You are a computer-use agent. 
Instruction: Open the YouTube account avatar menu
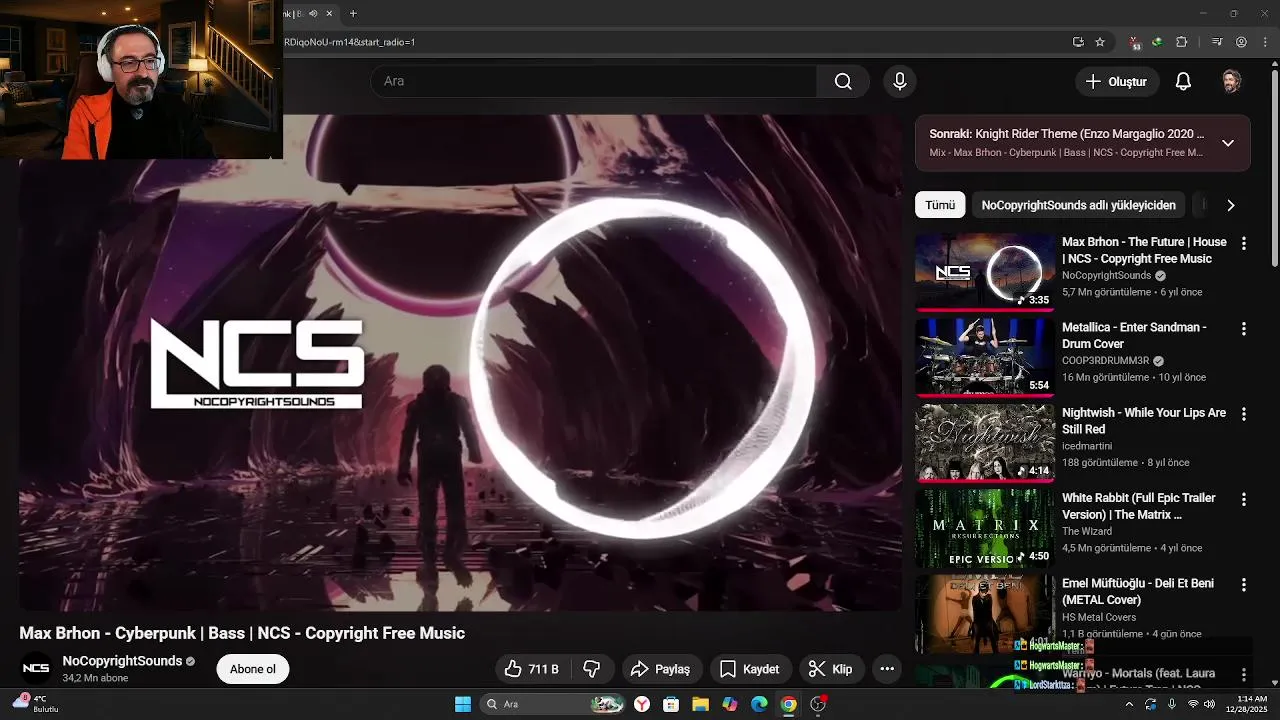1231,82
